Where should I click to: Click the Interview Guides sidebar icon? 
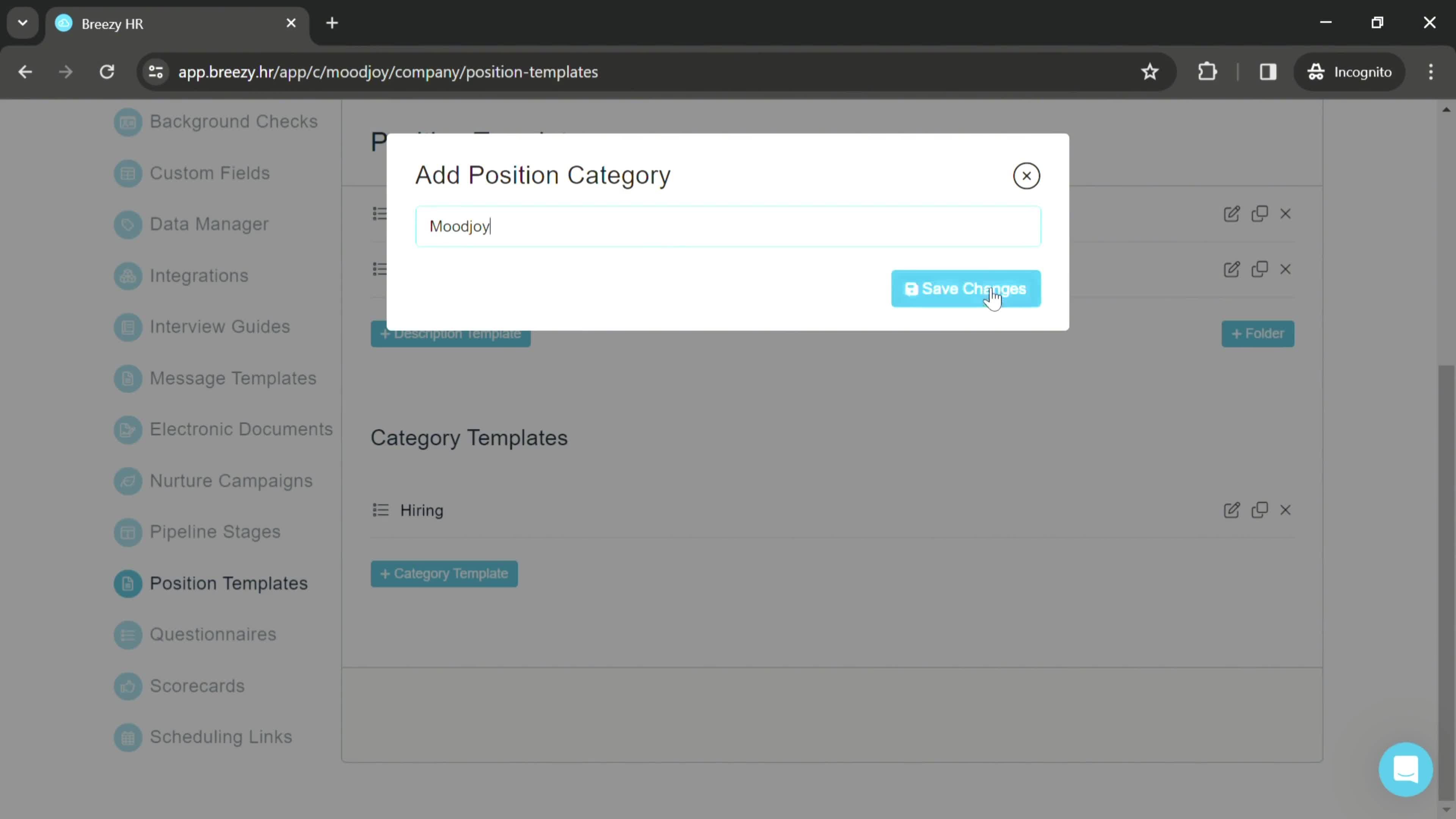click(127, 327)
